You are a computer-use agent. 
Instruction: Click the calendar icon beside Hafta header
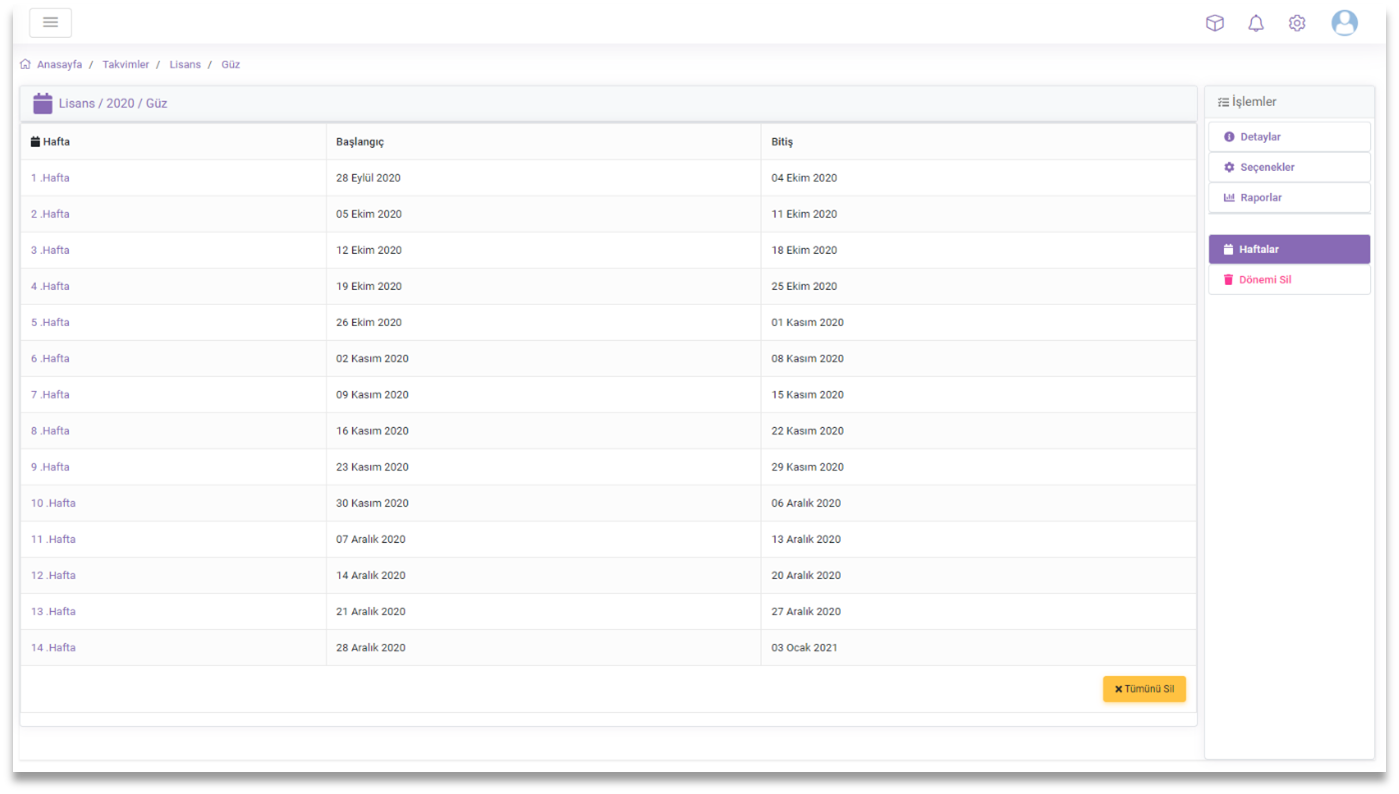pyautogui.click(x=35, y=142)
